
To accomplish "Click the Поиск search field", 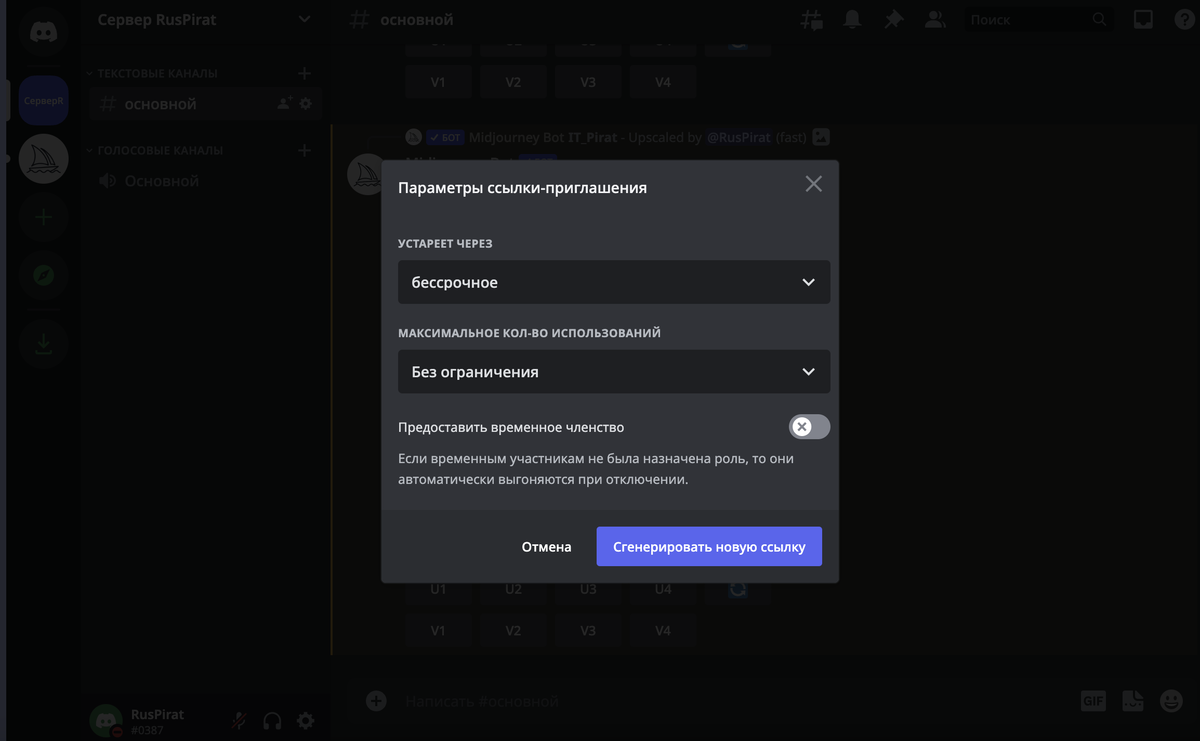I will 1028,19.
